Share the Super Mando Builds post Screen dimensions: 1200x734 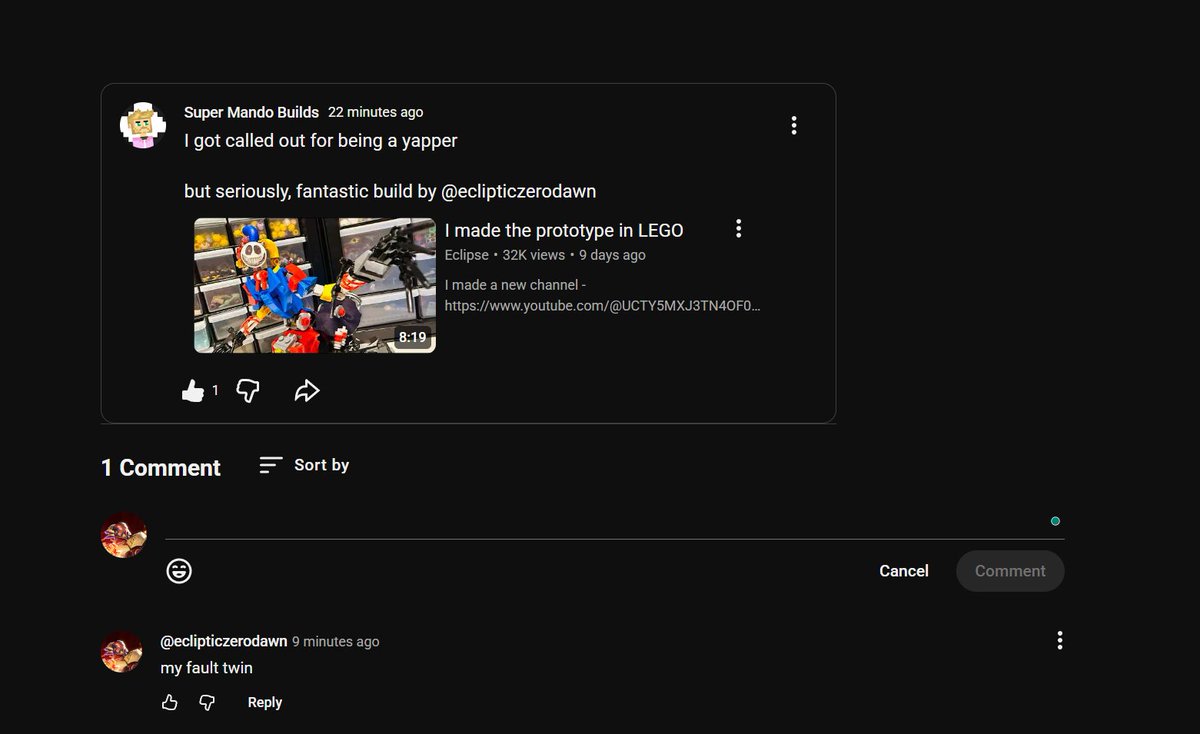click(x=307, y=391)
